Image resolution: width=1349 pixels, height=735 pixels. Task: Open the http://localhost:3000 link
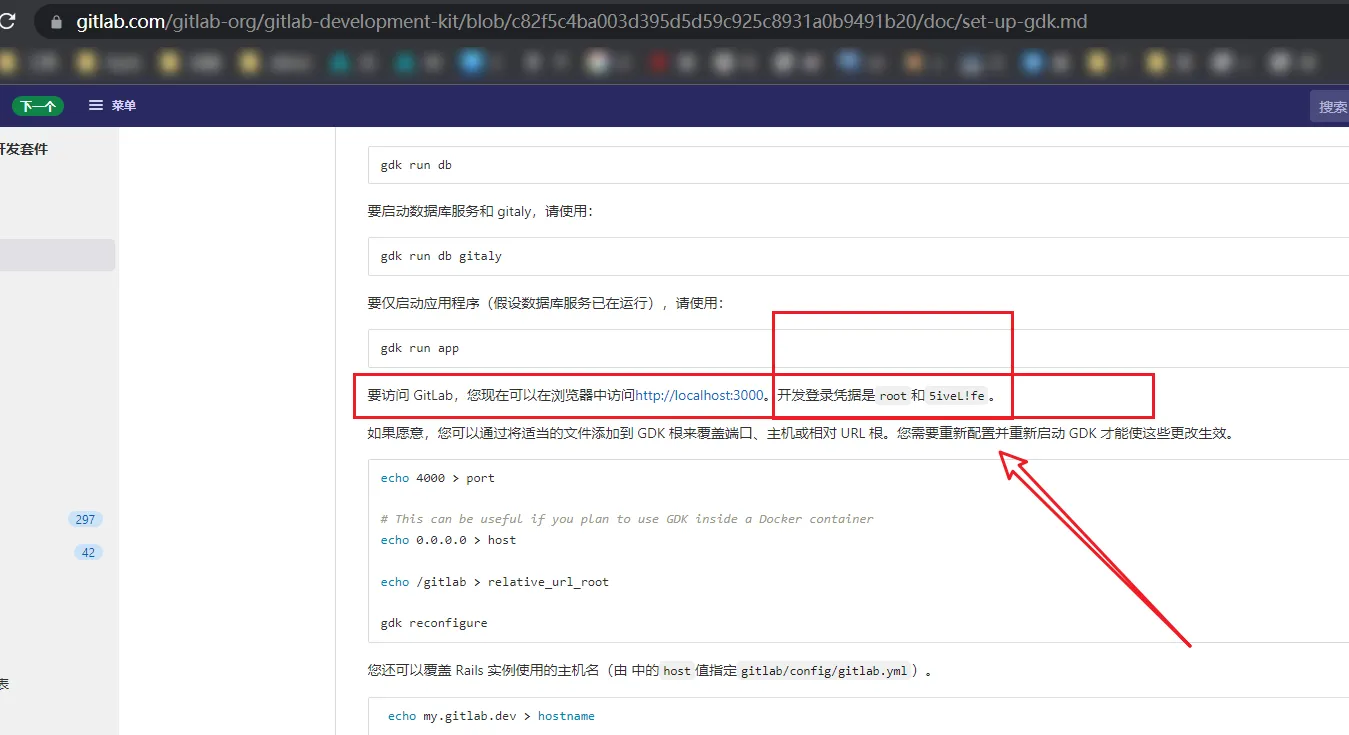[x=699, y=395]
